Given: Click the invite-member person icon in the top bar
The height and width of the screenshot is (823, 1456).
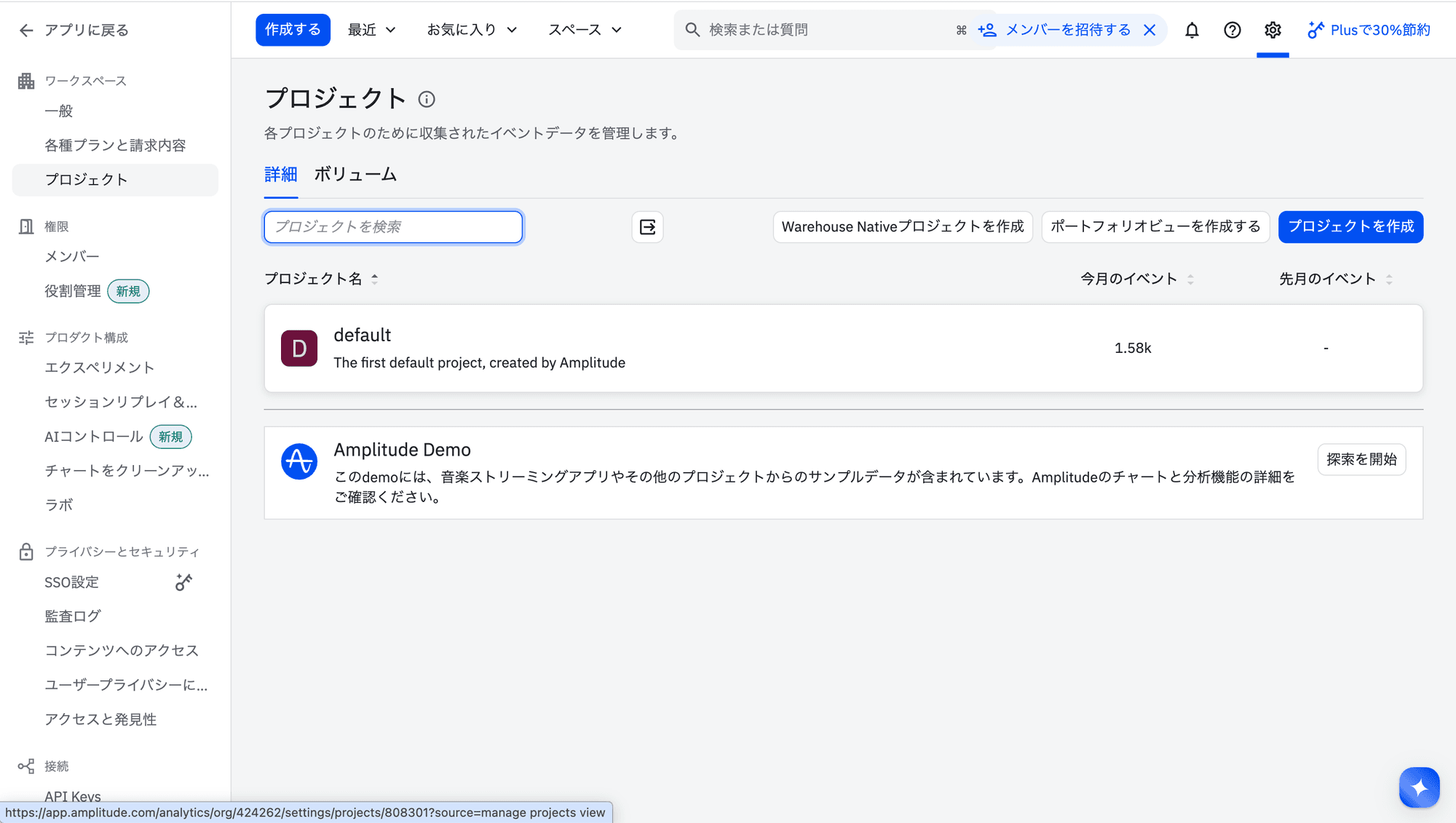Looking at the screenshot, I should coord(986,30).
